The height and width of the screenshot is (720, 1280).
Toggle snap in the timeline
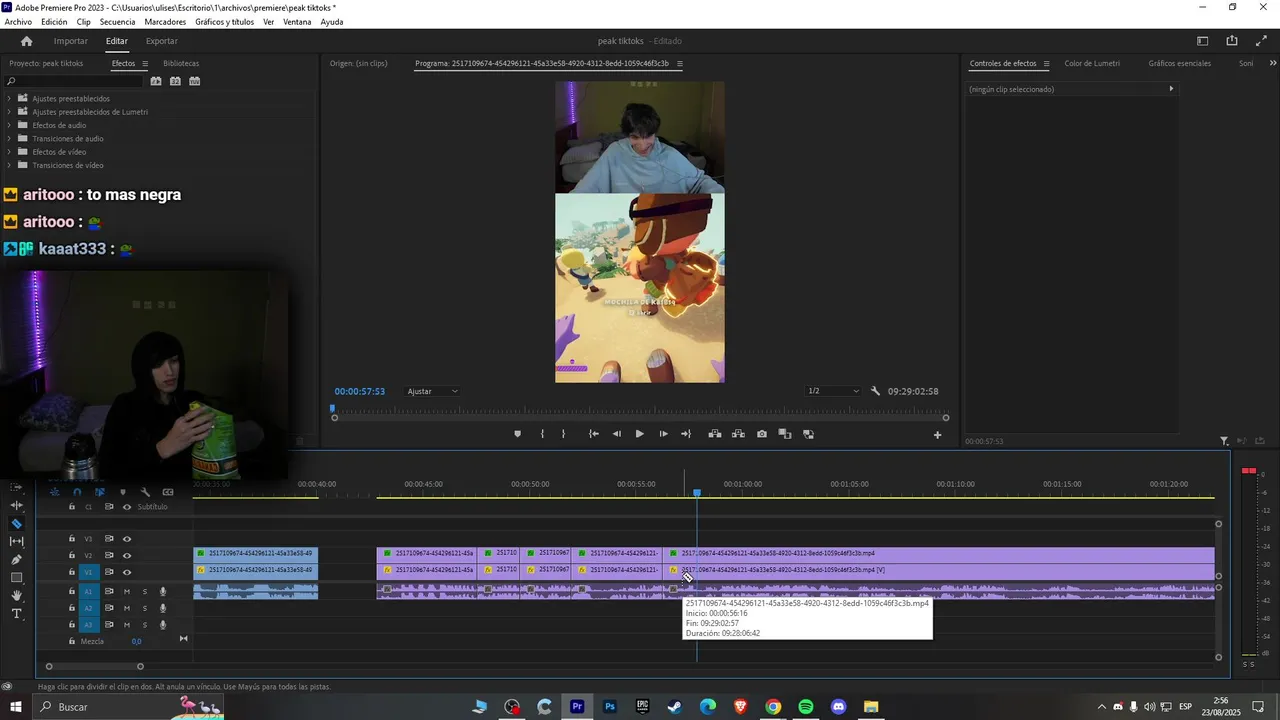pyautogui.click(x=77, y=492)
